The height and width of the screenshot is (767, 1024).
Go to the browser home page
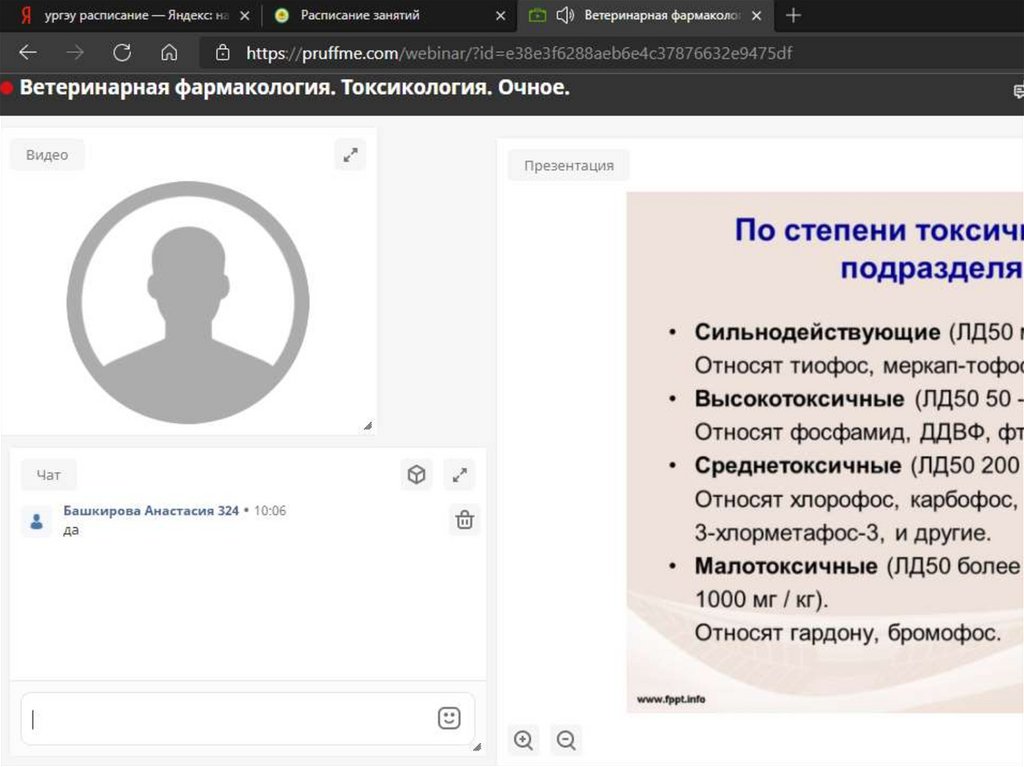pyautogui.click(x=169, y=53)
